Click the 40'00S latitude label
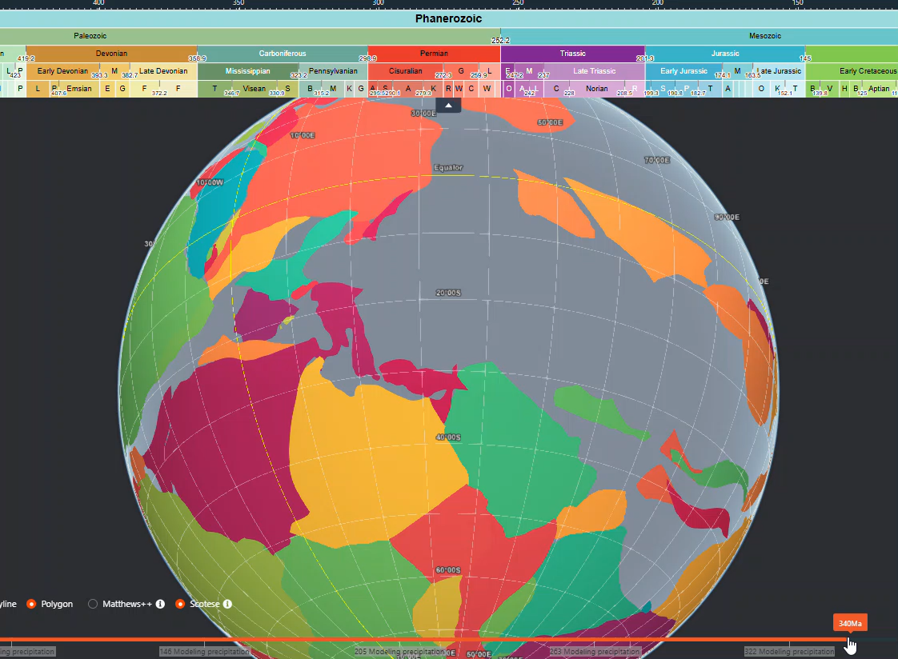This screenshot has height=659, width=898. [448, 437]
